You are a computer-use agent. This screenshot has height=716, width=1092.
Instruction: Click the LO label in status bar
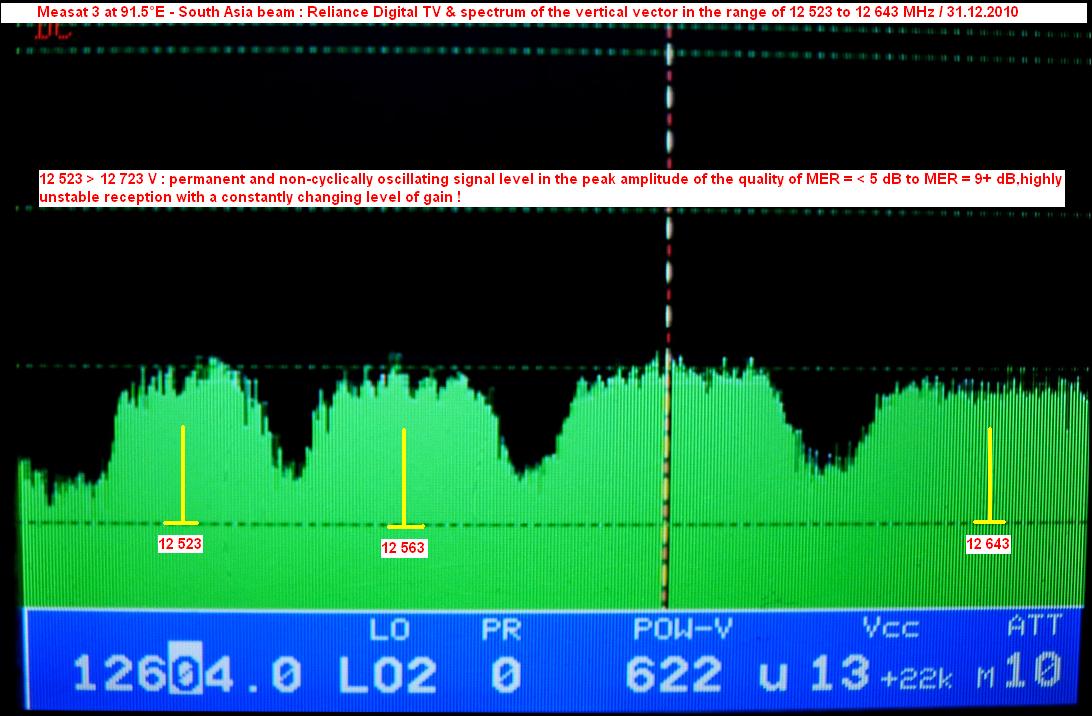pyautogui.click(x=389, y=631)
